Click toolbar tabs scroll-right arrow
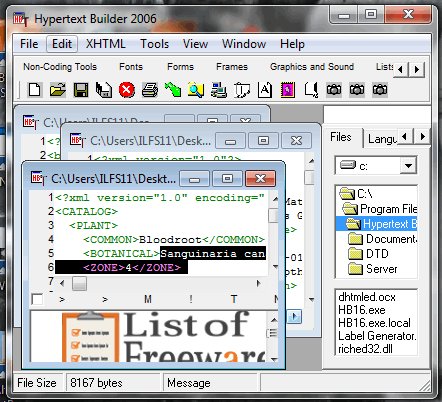This screenshot has width=442, height=402. click(416, 69)
